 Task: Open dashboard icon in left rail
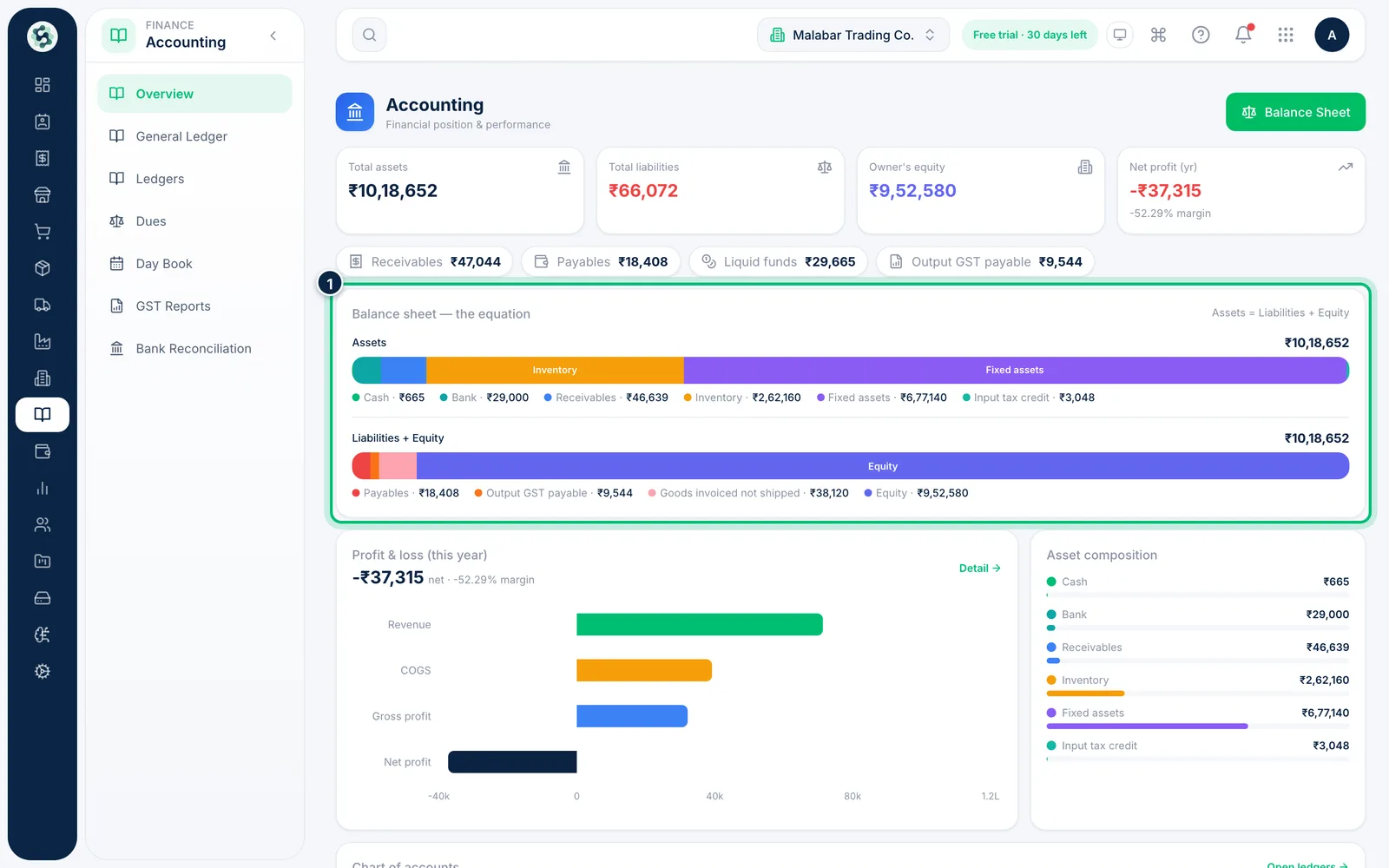point(43,85)
